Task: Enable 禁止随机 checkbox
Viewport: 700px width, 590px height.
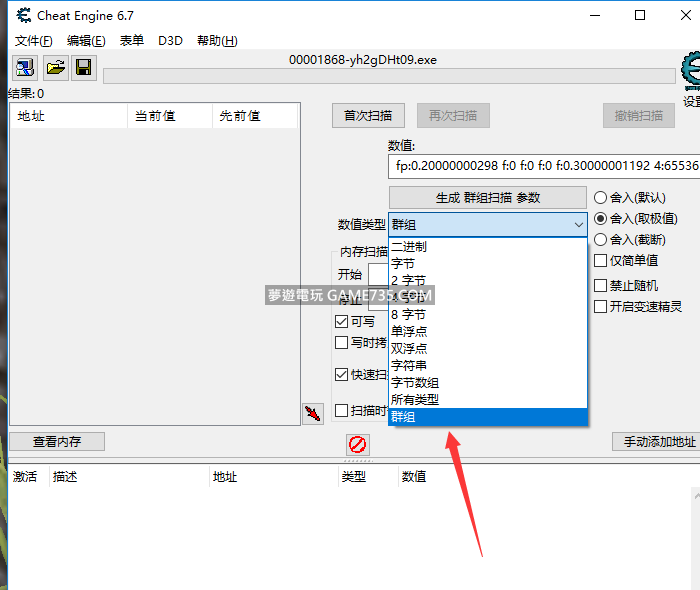Action: tap(600, 286)
